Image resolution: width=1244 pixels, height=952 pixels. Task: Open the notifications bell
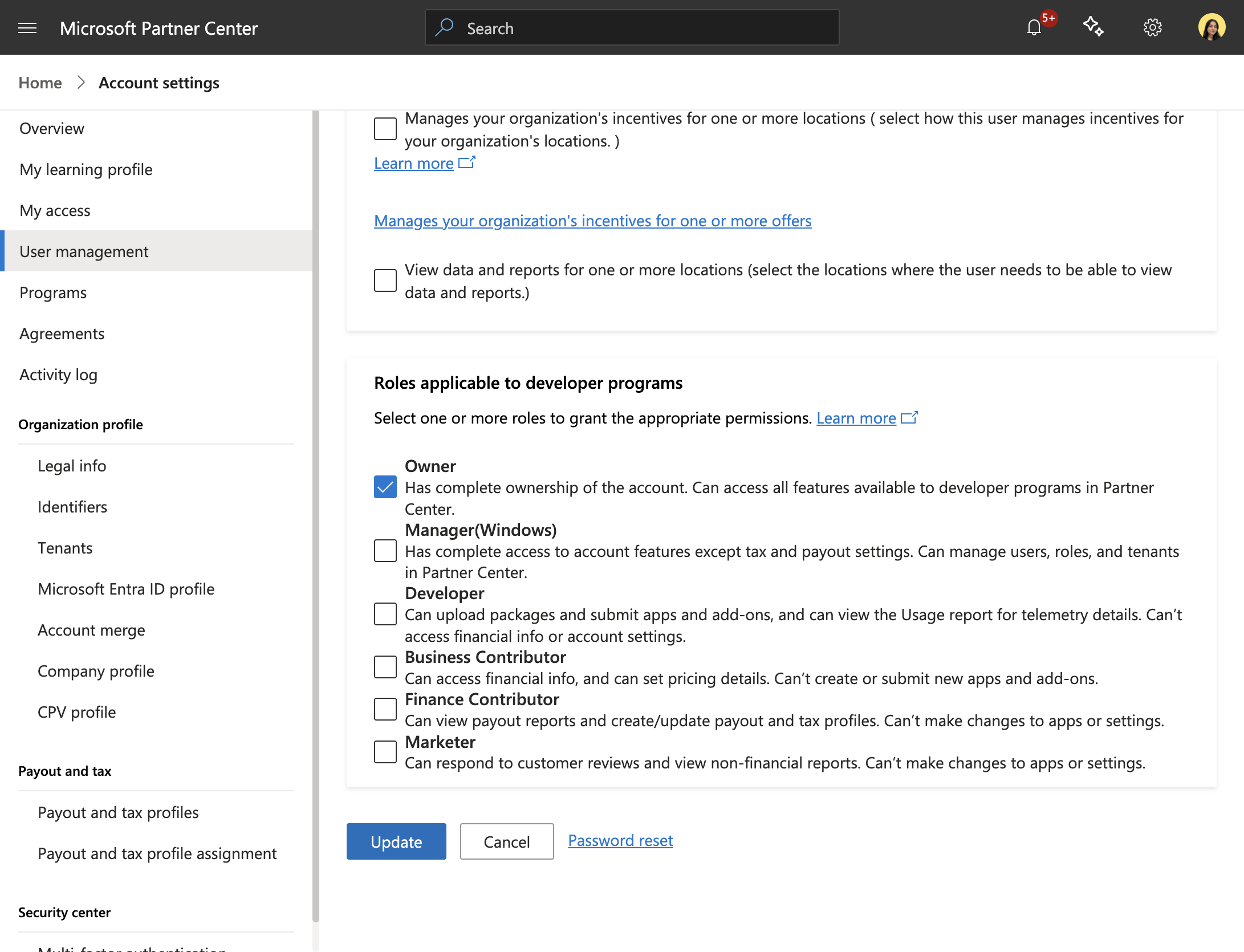1034,27
